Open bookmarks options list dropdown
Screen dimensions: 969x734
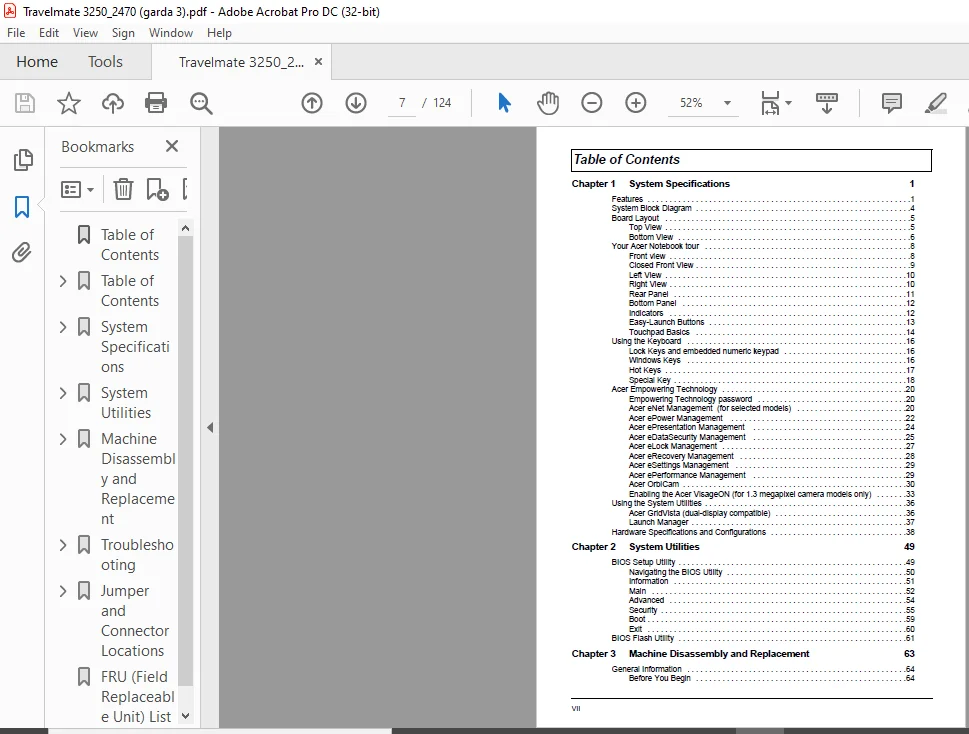click(x=77, y=189)
